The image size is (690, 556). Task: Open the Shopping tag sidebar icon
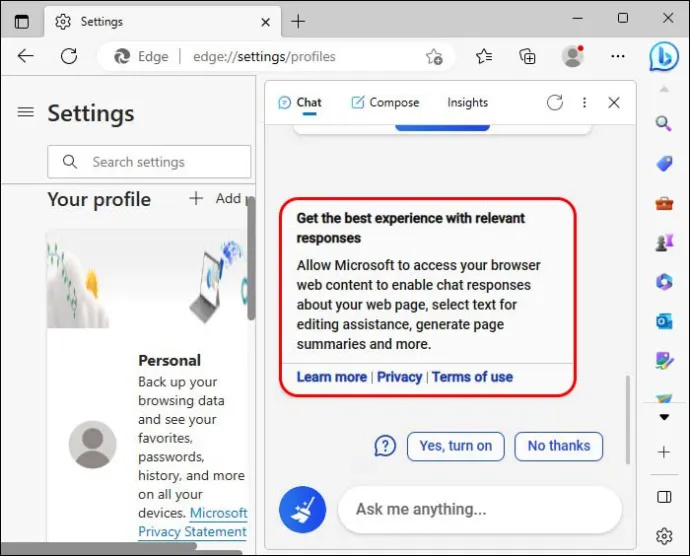click(x=664, y=163)
